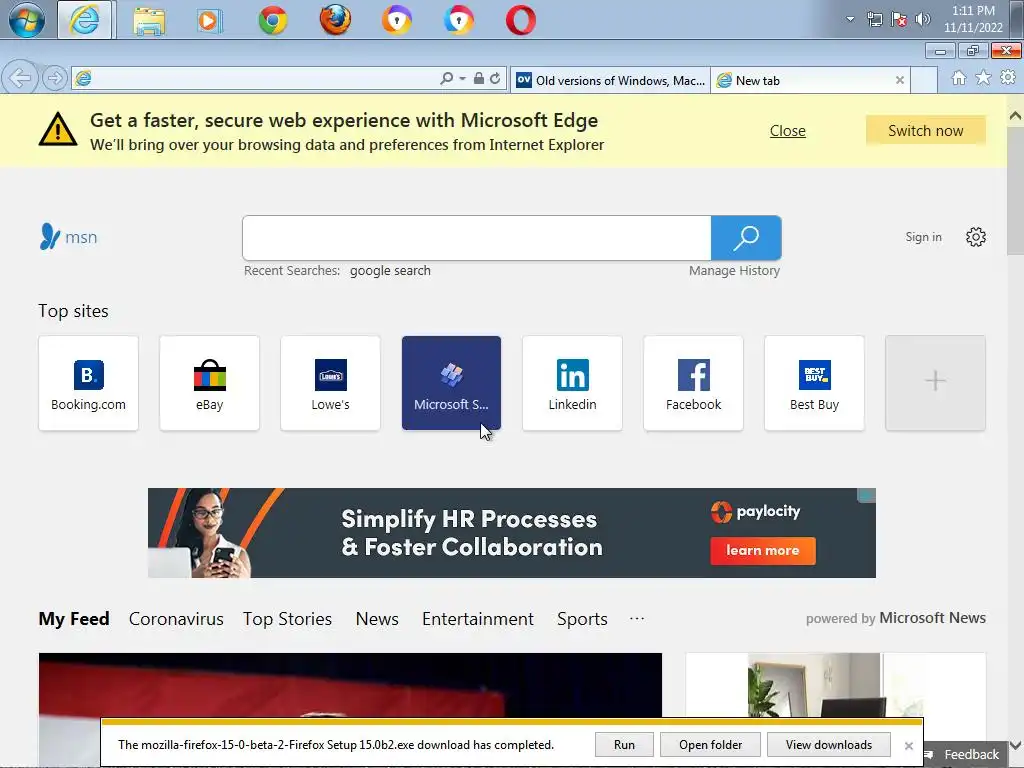Open the Booking.com top site tile
Screen dimensions: 1024x768
(88, 383)
